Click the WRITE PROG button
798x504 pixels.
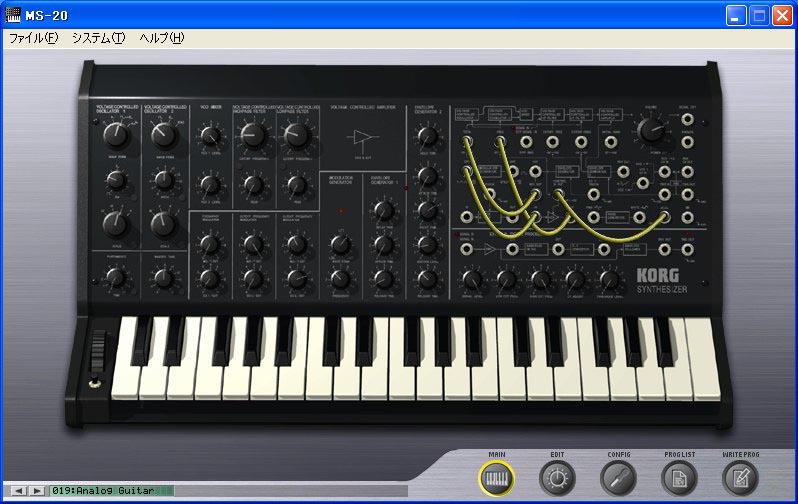(x=740, y=479)
